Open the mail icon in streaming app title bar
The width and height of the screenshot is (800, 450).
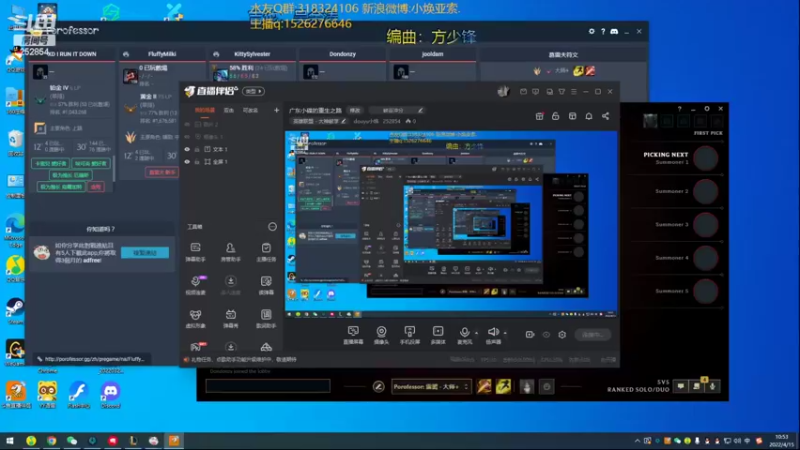(x=523, y=92)
